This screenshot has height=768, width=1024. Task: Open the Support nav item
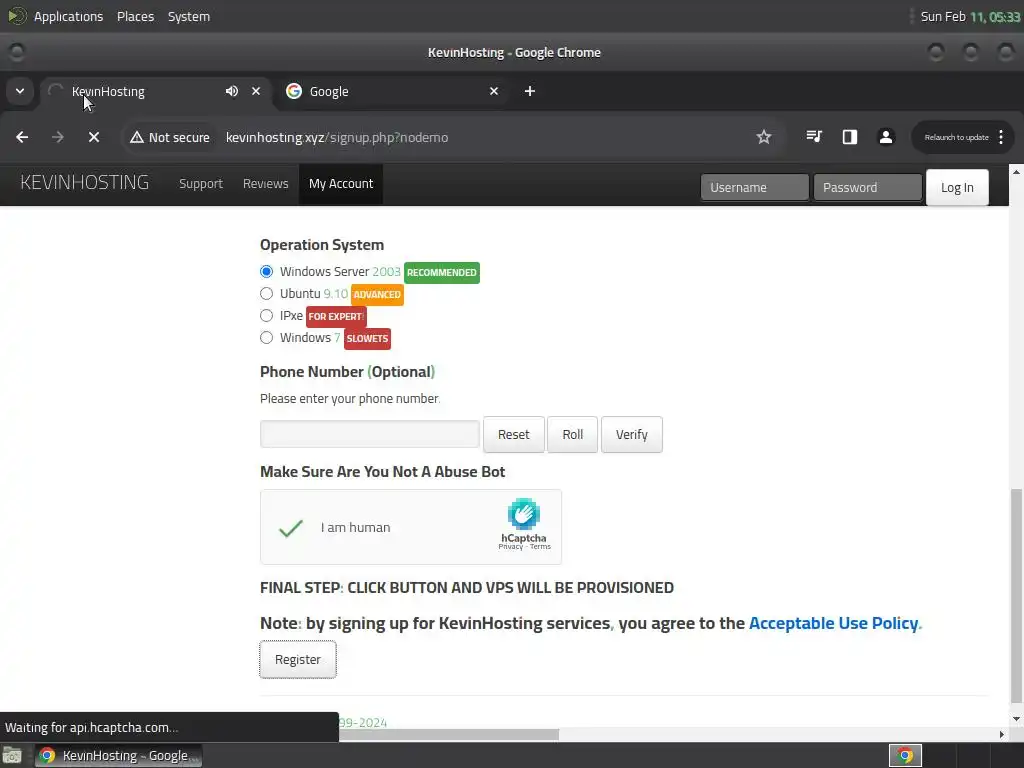tap(201, 184)
